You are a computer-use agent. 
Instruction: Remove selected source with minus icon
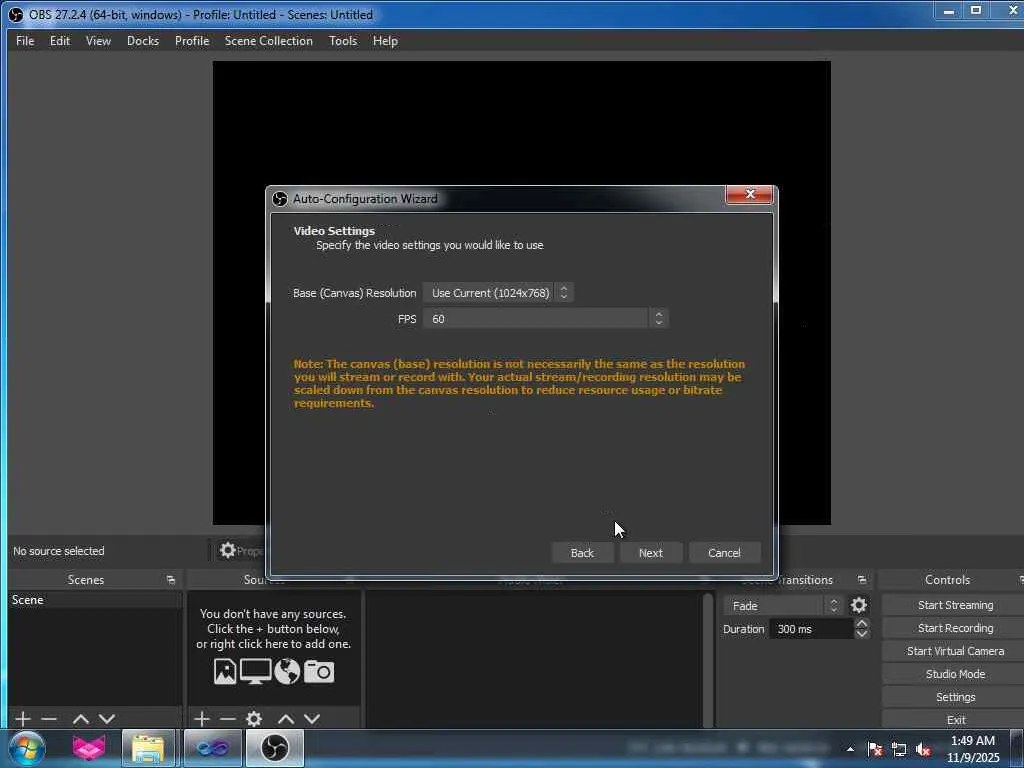pos(228,719)
